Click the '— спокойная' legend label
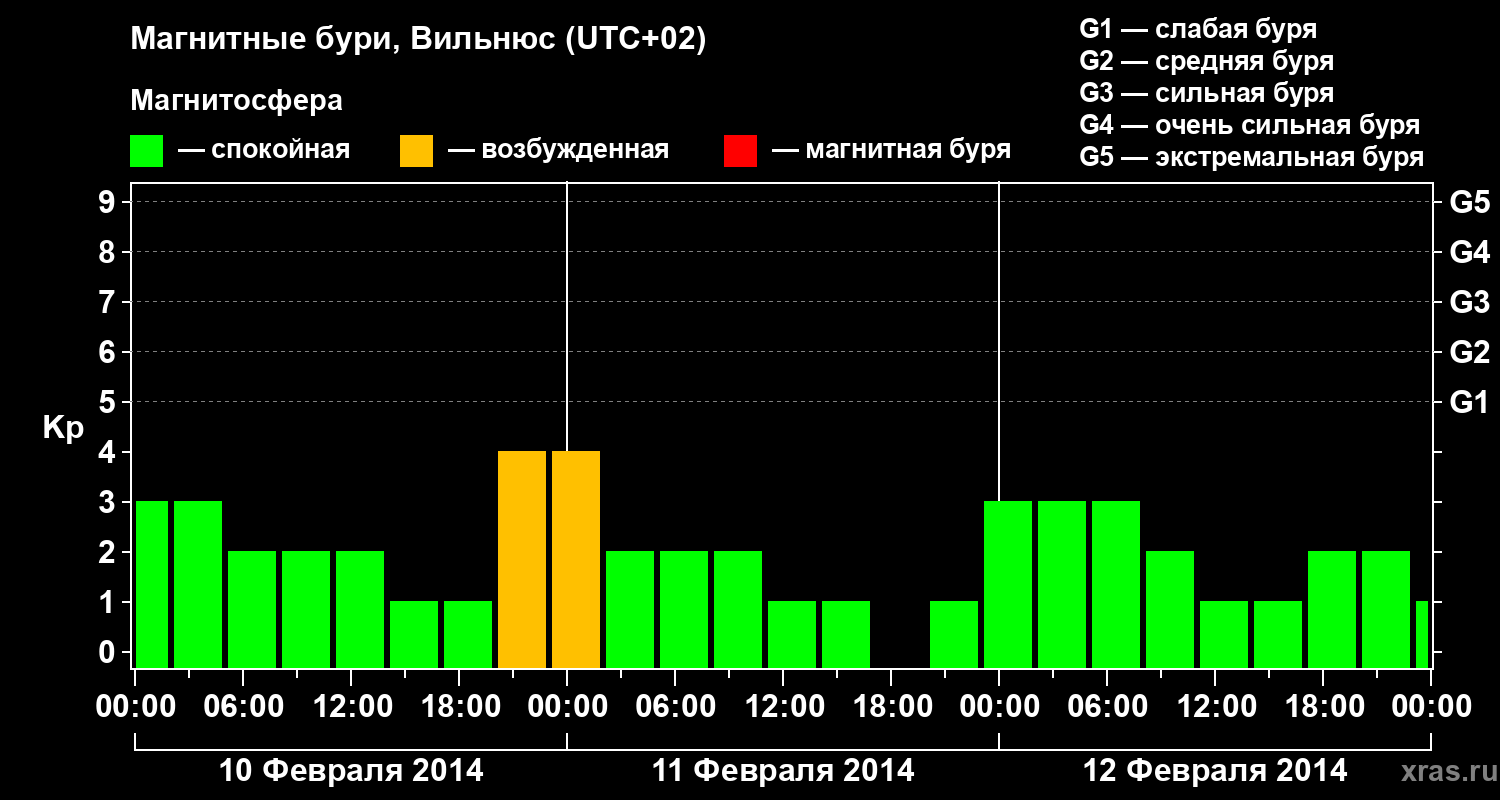The width and height of the screenshot is (1500, 800). tap(264, 150)
